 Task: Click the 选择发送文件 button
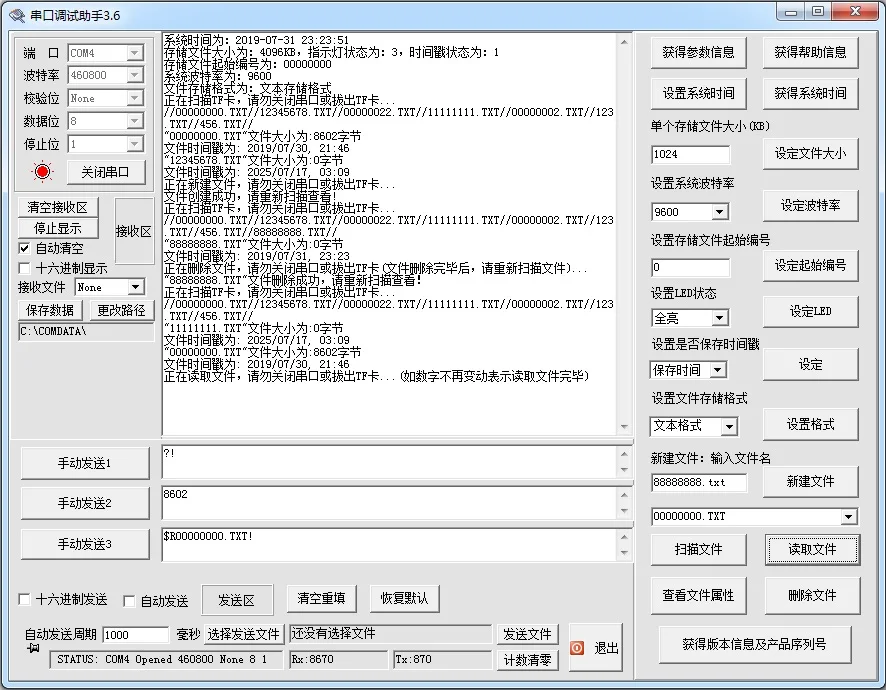[x=244, y=635]
